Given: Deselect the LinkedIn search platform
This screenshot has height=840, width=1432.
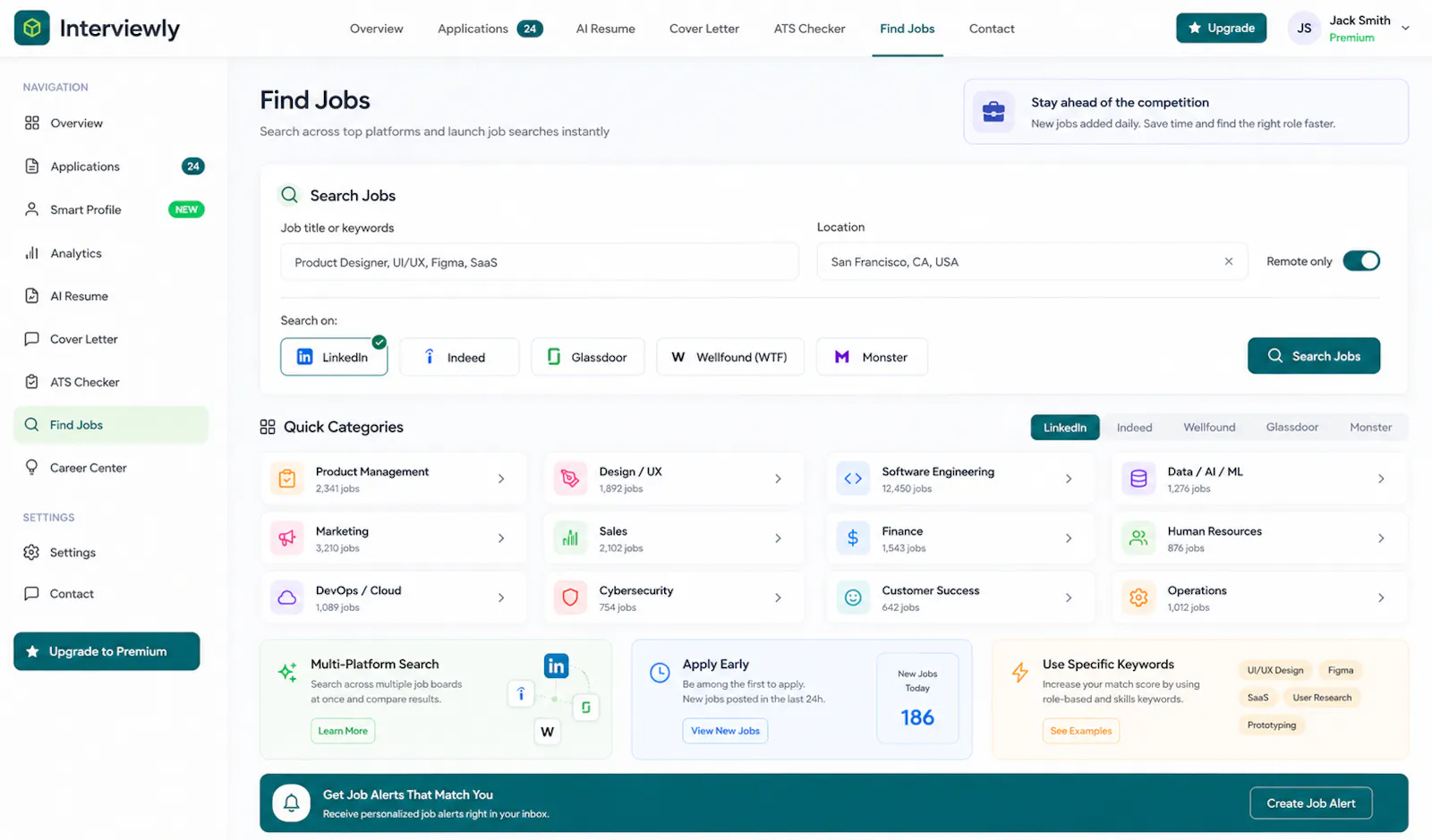Looking at the screenshot, I should click(334, 357).
